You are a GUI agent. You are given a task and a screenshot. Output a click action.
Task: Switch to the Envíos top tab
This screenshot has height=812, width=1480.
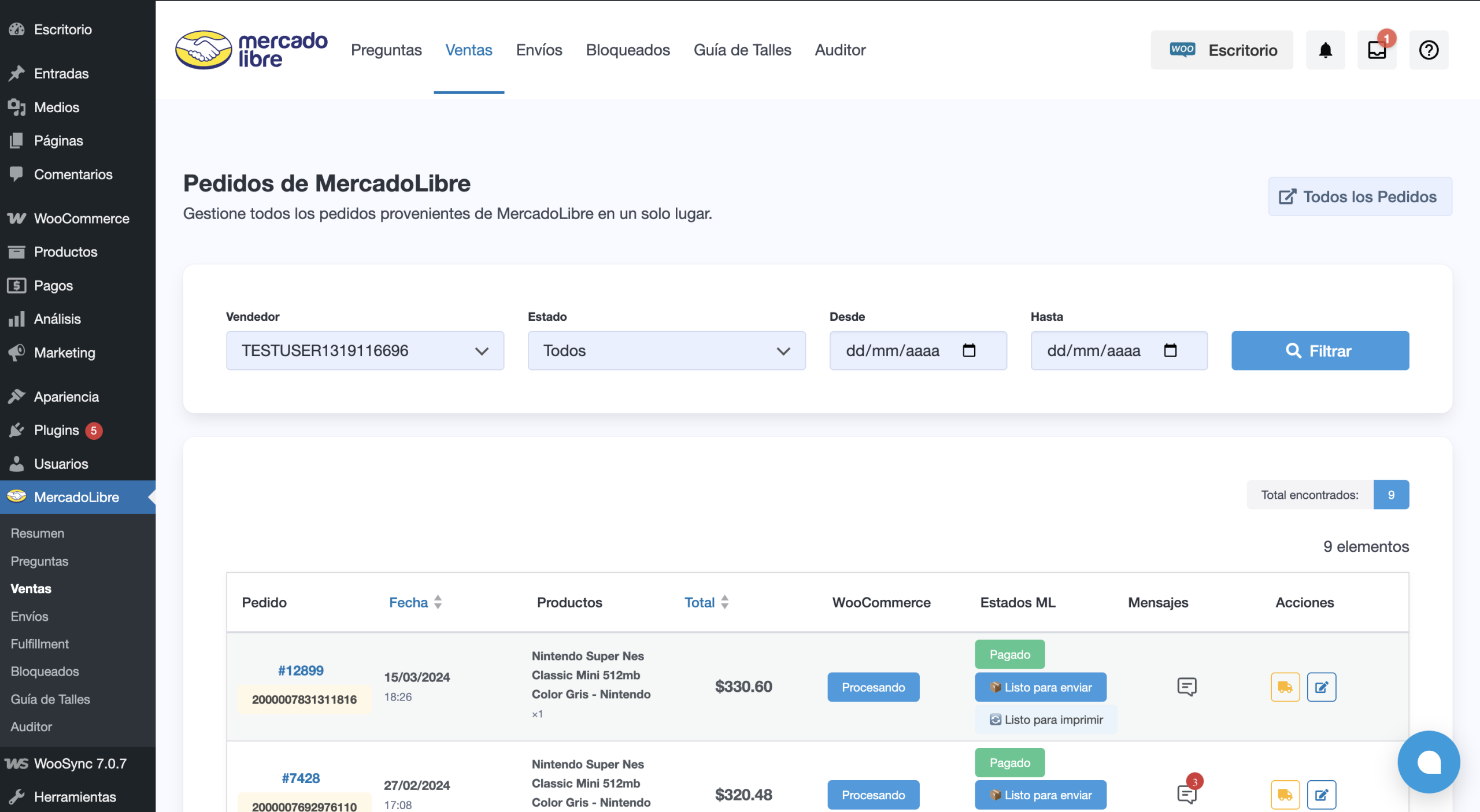click(x=539, y=50)
